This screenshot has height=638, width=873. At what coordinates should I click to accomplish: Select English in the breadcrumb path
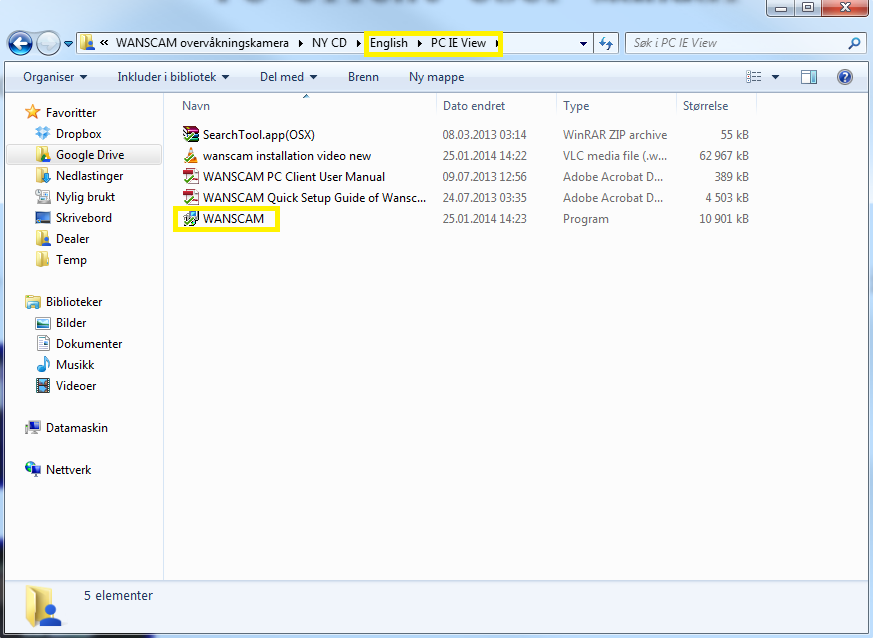(x=389, y=43)
